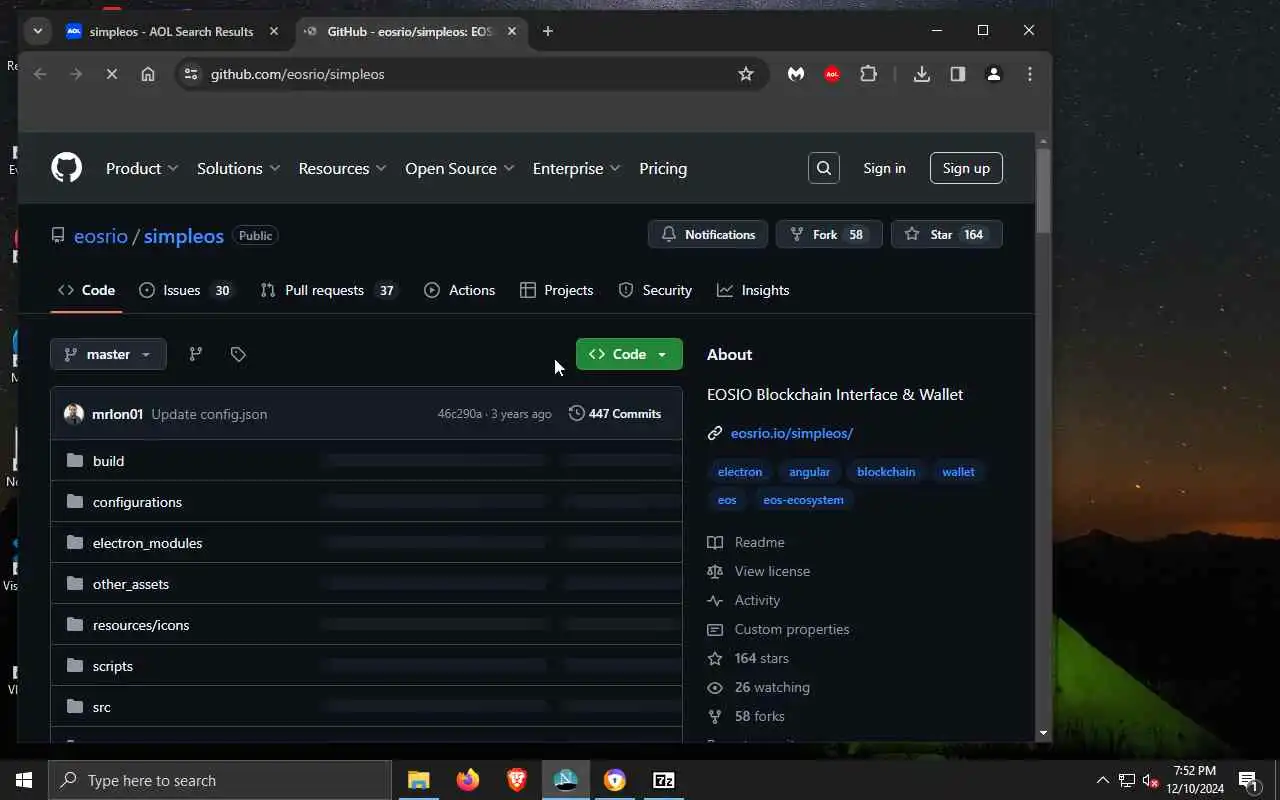
Task: Expand the Open Source dropdown
Action: click(459, 168)
